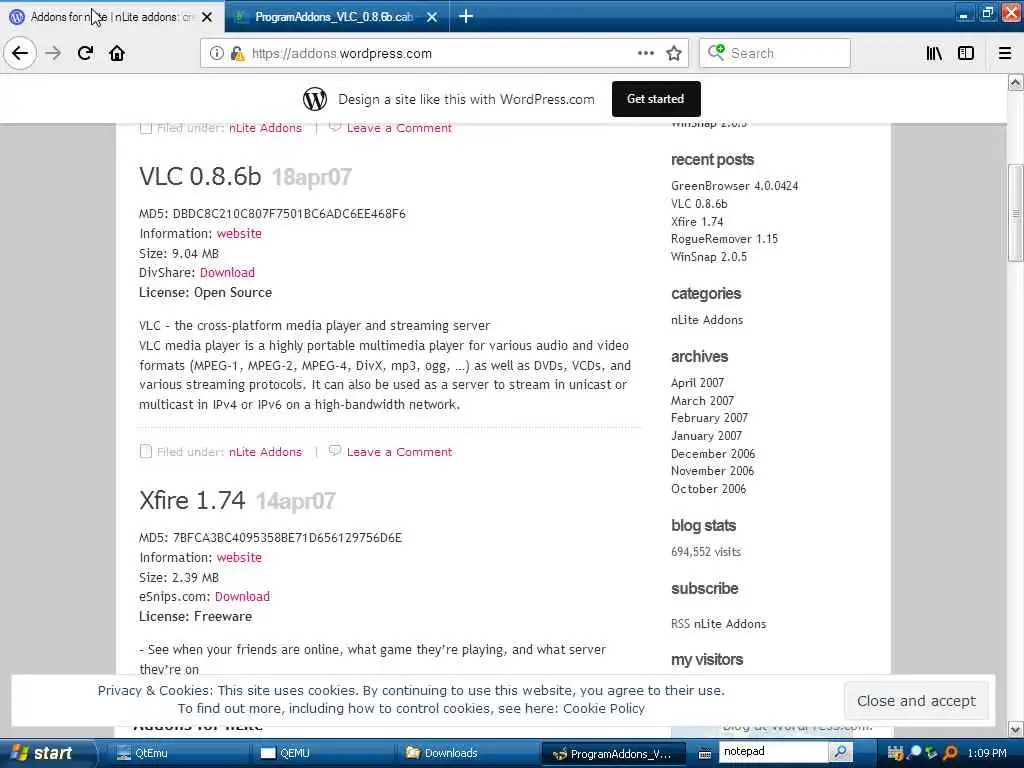1024x768 pixels.
Task: Click Leave a Comment above VLC title
Action: point(399,128)
